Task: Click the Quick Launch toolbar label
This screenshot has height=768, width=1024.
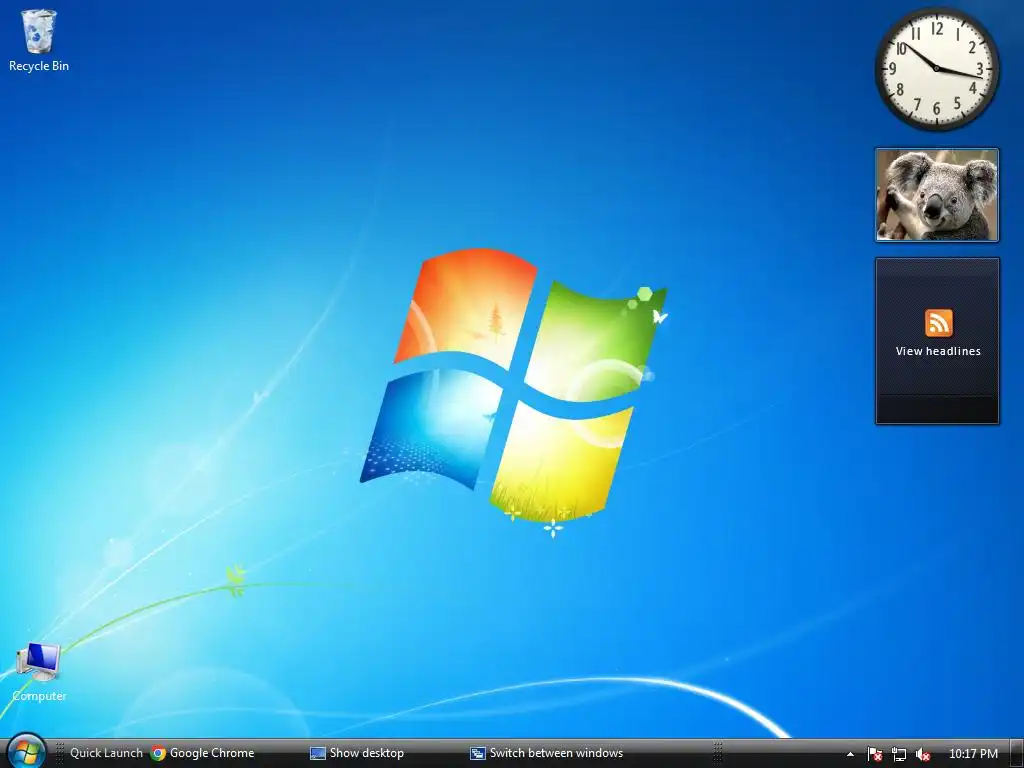Action: 106,753
